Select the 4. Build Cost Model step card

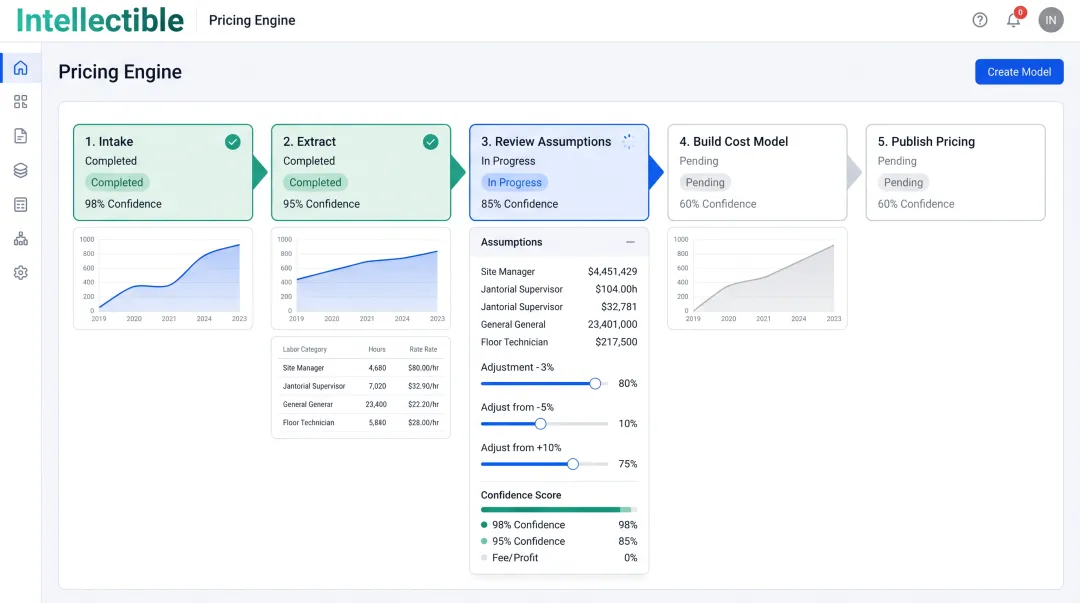tap(757, 172)
